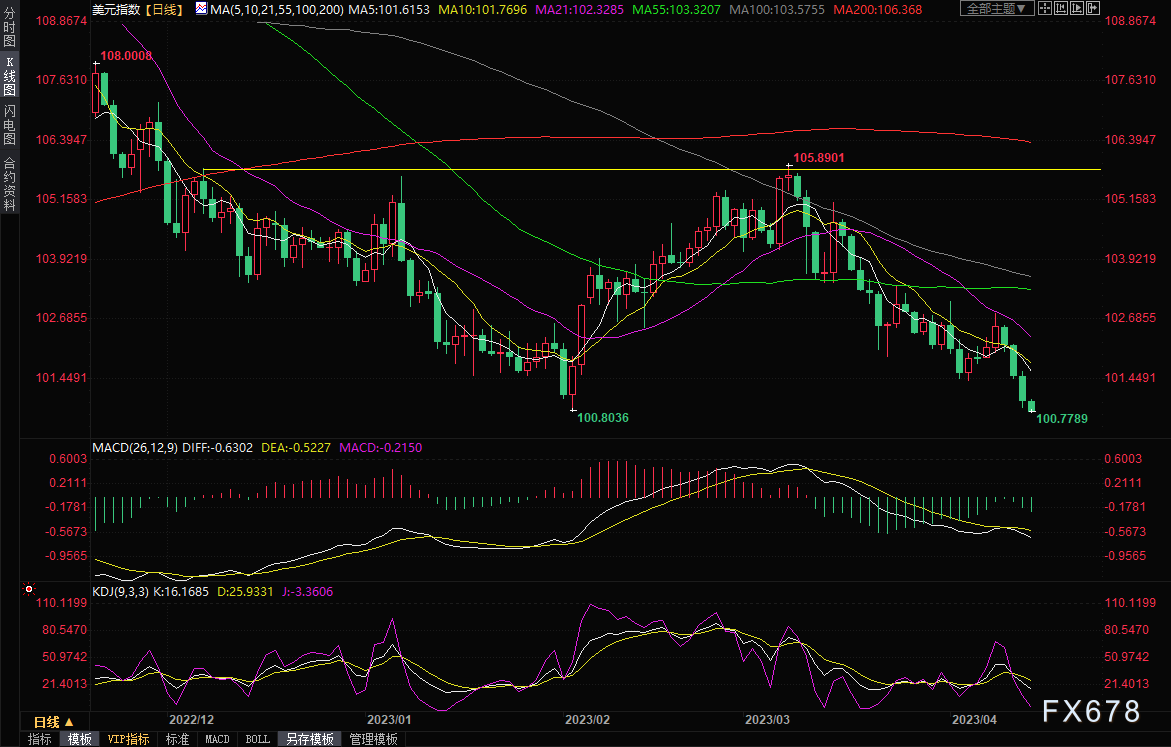Click the MA indicator icon beside MA(5,10,21,55,100,200)
Image resolution: width=1171 pixels, height=747 pixels.
coord(201,9)
